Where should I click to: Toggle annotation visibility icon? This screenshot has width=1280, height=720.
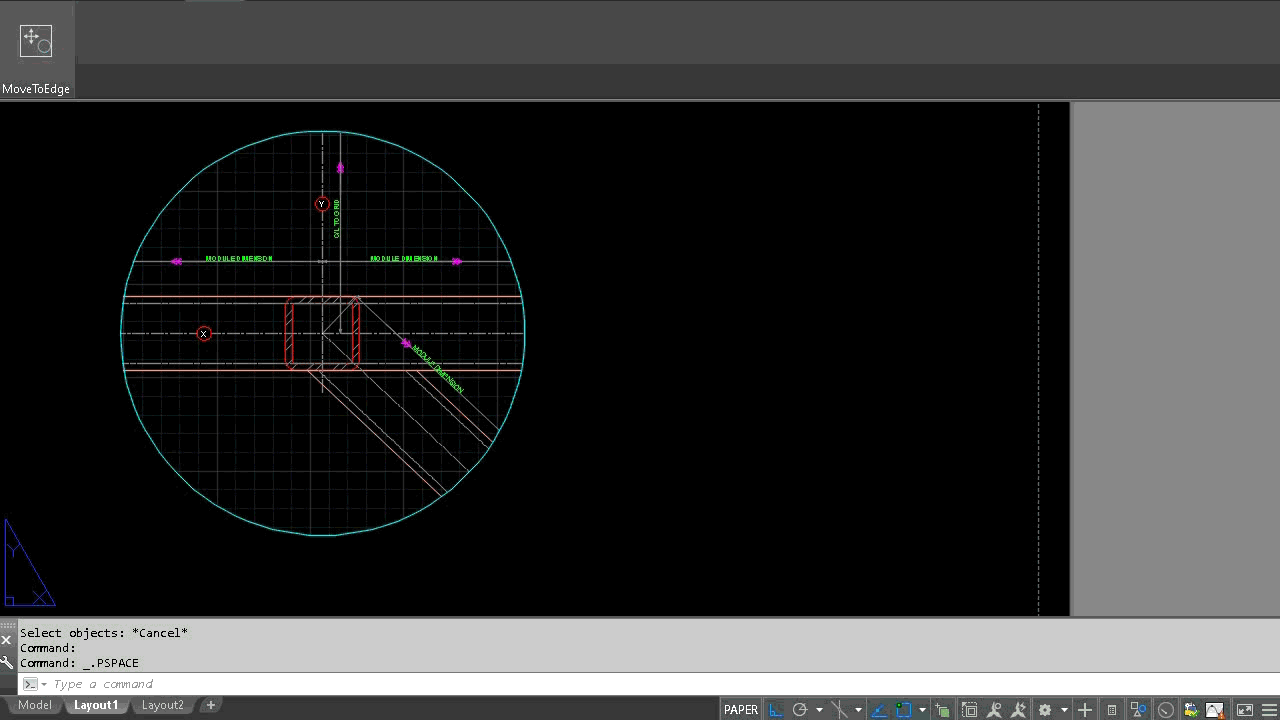click(994, 710)
